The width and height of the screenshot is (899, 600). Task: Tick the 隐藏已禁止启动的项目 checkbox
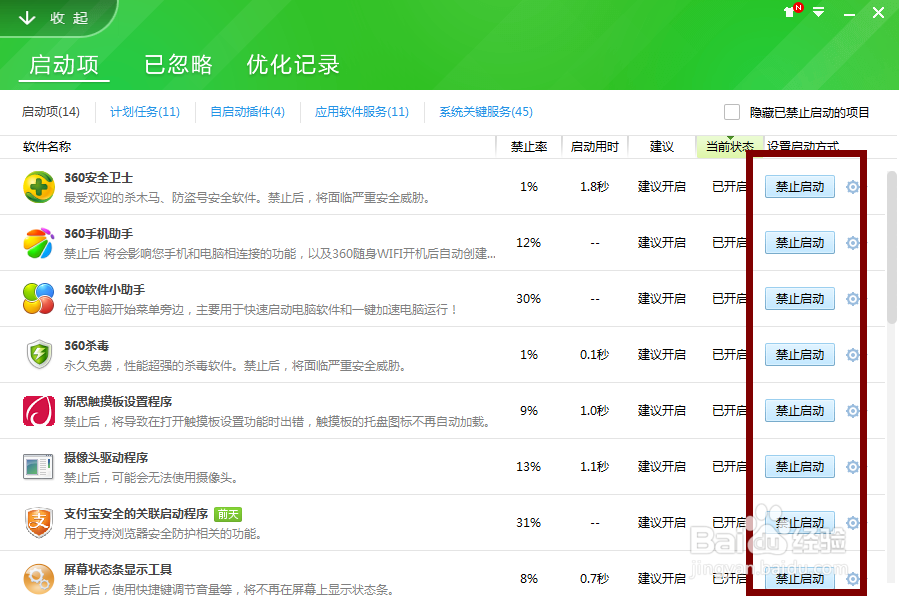pos(732,112)
